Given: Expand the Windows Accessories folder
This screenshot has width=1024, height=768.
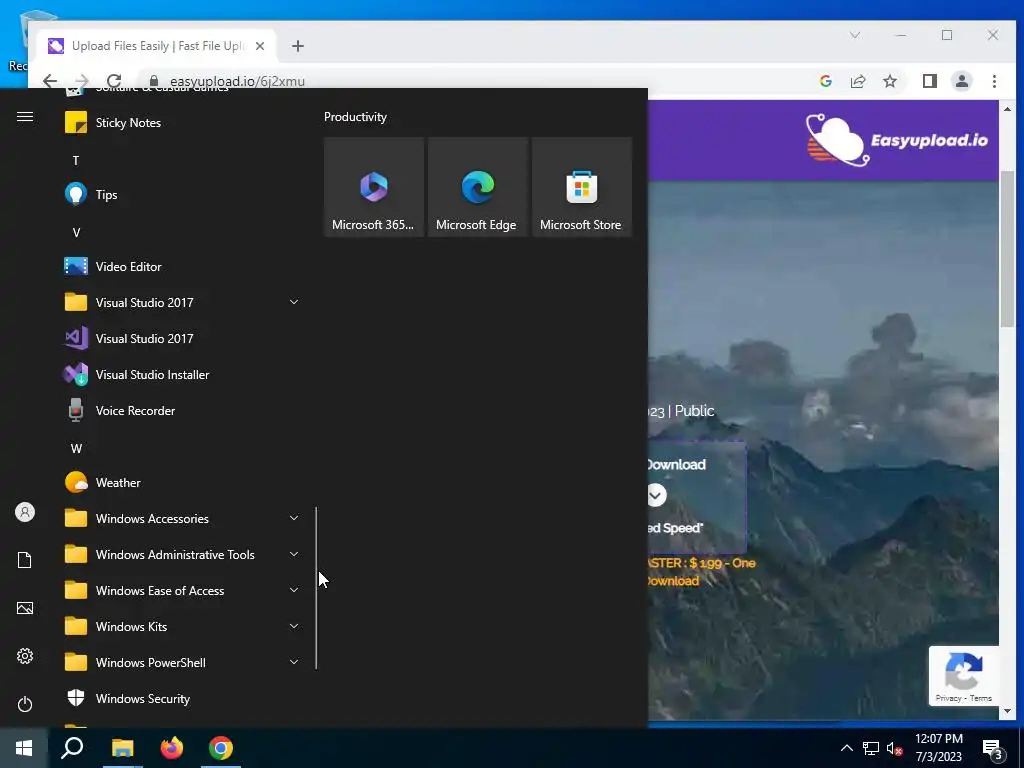Looking at the screenshot, I should click(x=183, y=519).
